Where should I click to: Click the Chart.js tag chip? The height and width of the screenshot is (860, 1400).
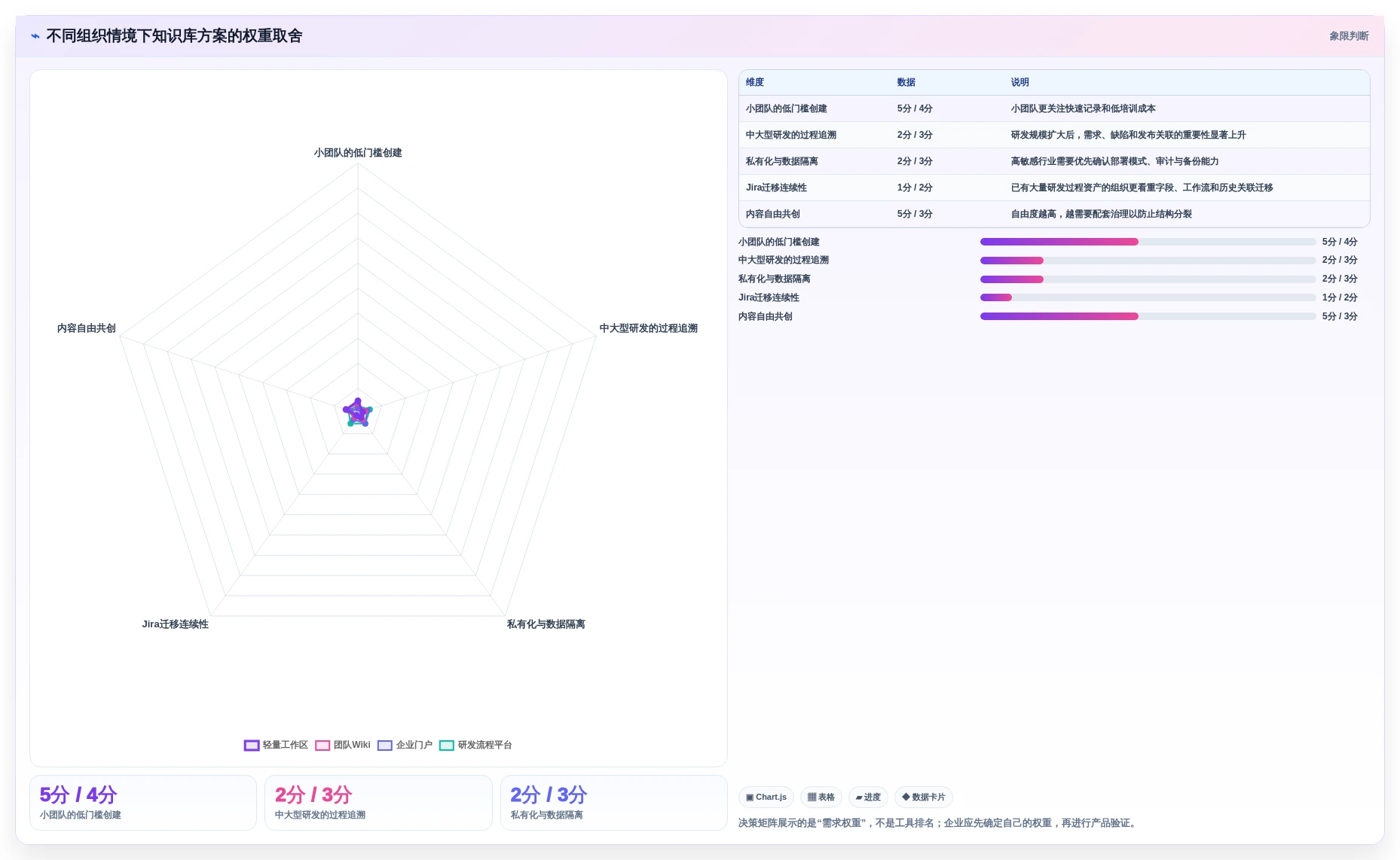pyautogui.click(x=766, y=797)
